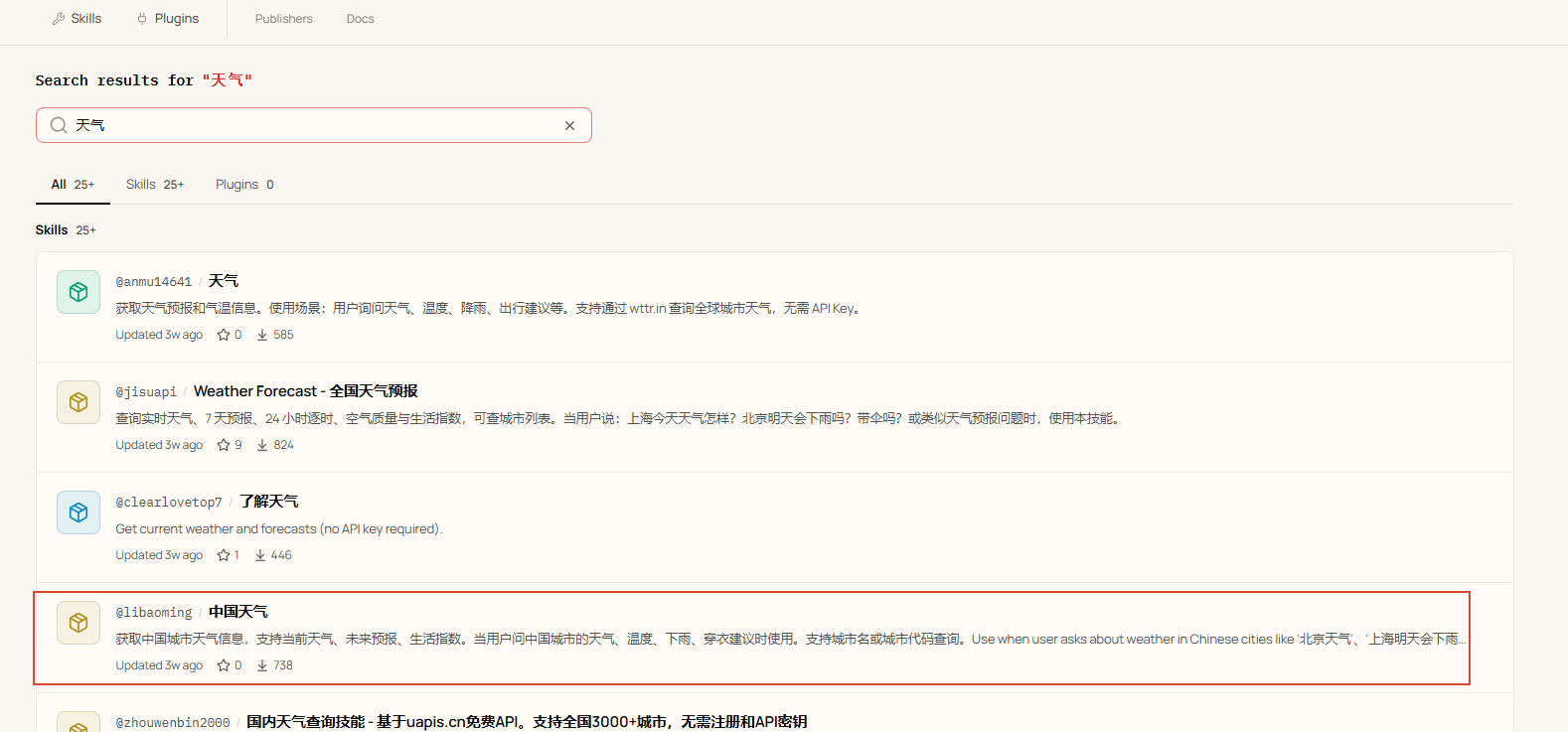Screen dimensions: 1568x732
Task: Click download icon showing 446
Action: pos(260,555)
